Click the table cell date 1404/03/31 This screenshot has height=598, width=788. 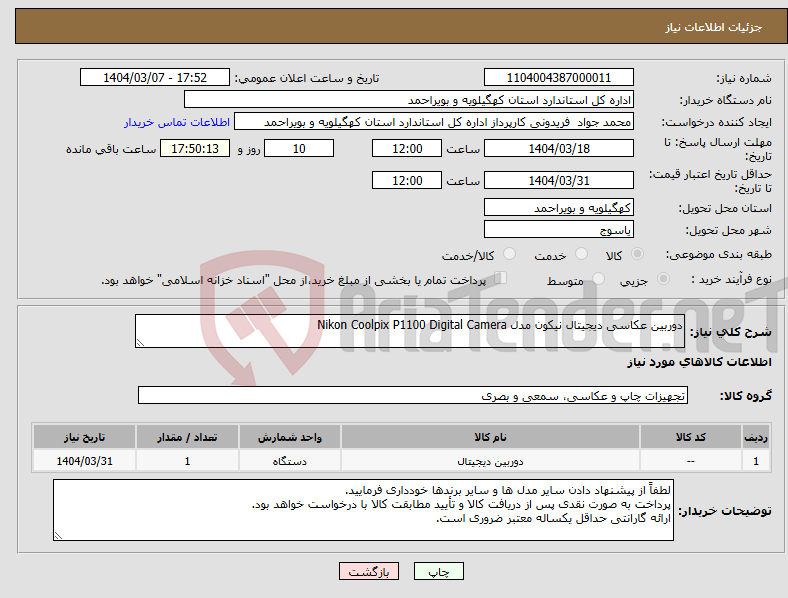click(x=84, y=461)
